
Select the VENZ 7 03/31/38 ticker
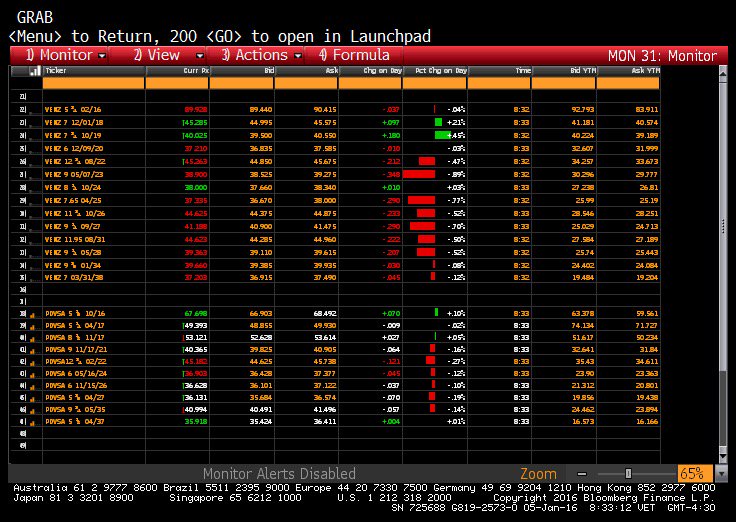tap(74, 278)
